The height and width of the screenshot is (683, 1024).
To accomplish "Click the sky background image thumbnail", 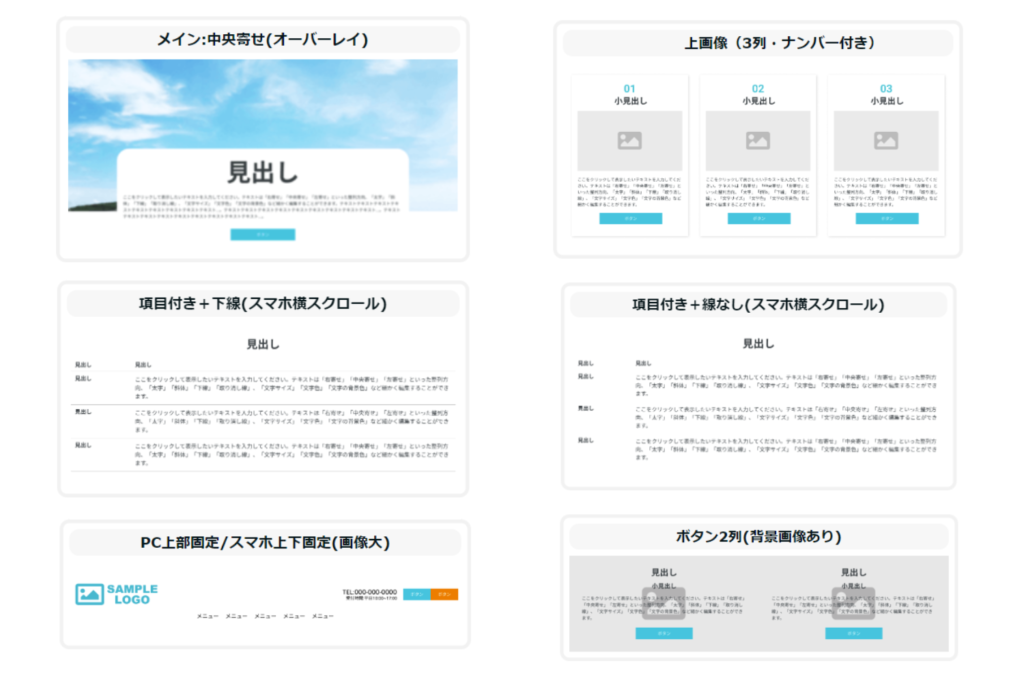I will (x=263, y=105).
